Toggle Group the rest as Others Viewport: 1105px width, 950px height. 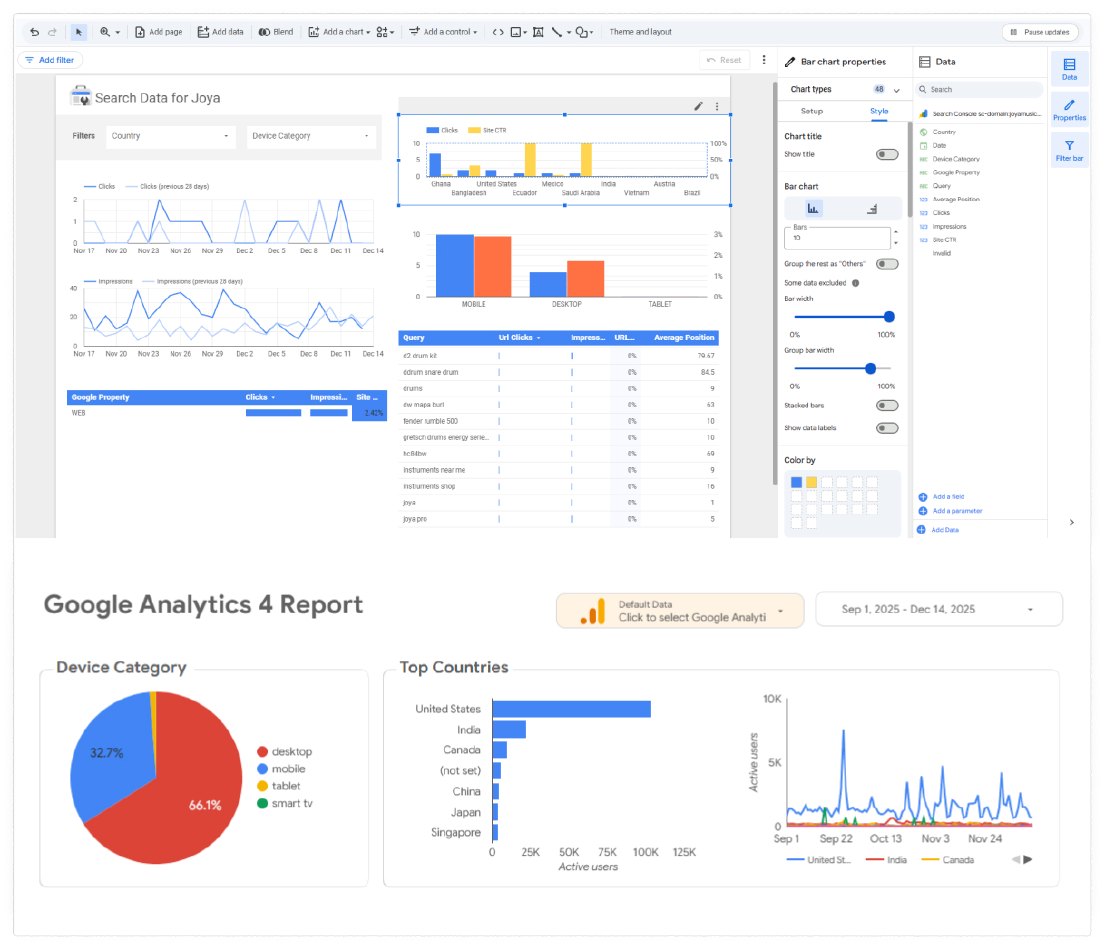click(x=887, y=264)
